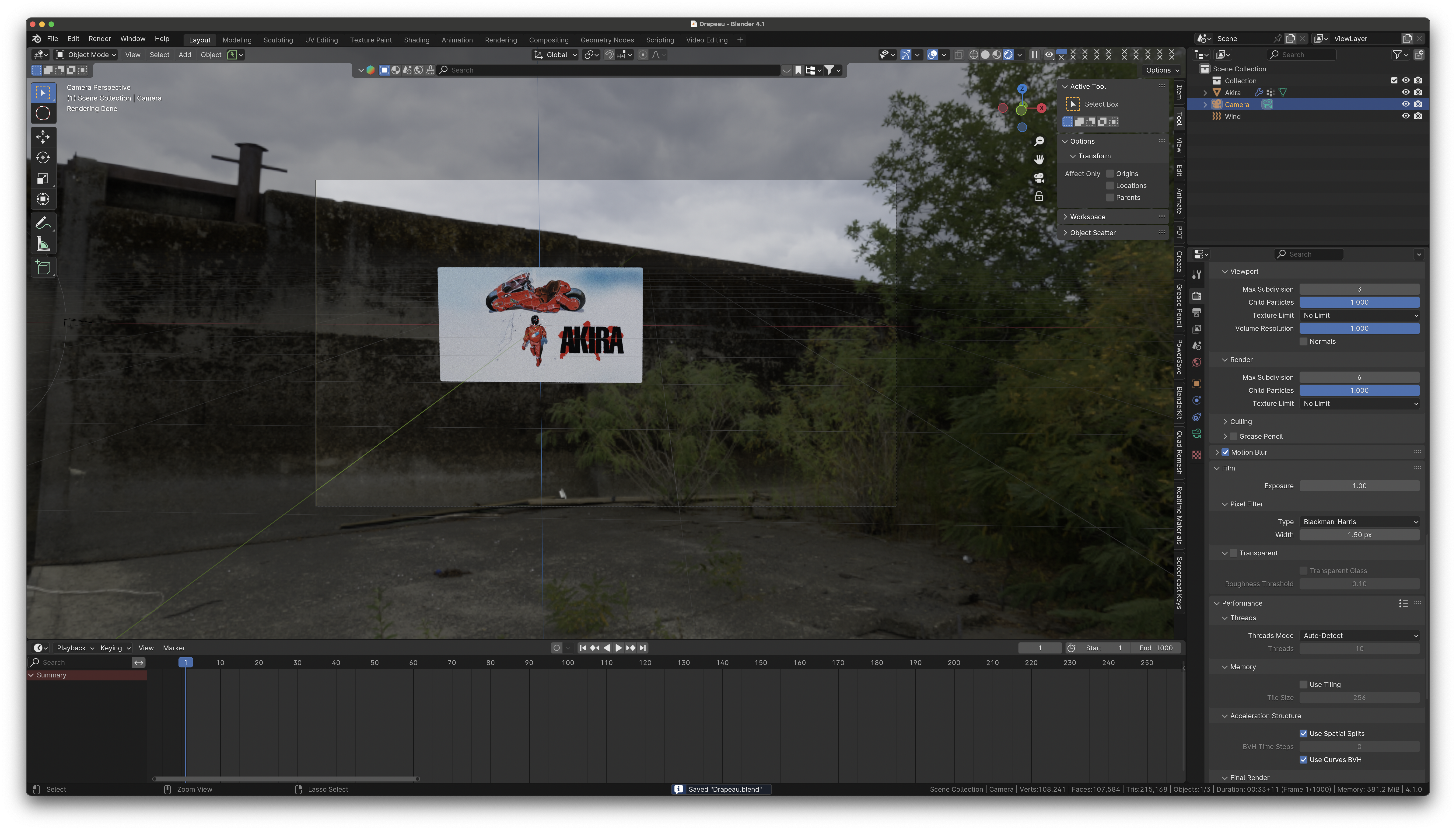Viewport: 1456px width, 830px height.
Task: Activate the Scale tool
Action: (43, 179)
